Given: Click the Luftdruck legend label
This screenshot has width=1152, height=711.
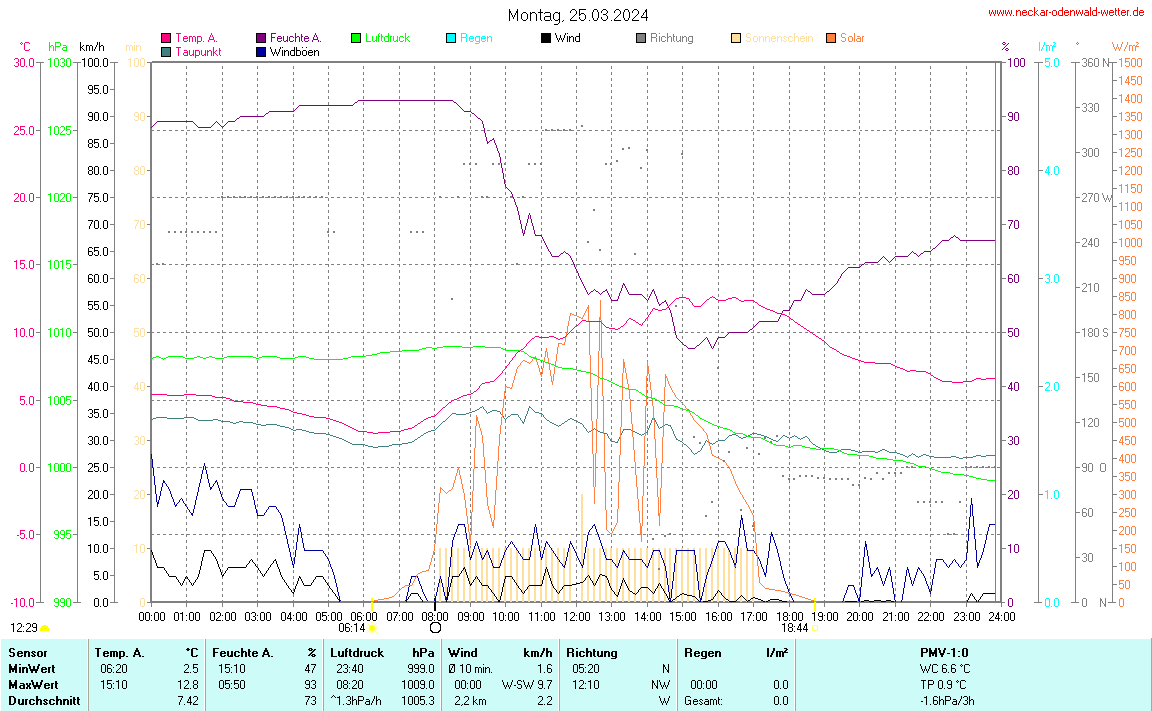Looking at the screenshot, I should coord(387,38).
